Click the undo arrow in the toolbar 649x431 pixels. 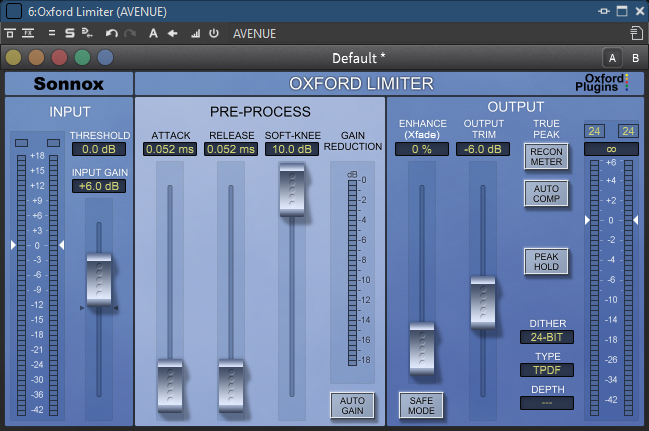(111, 33)
